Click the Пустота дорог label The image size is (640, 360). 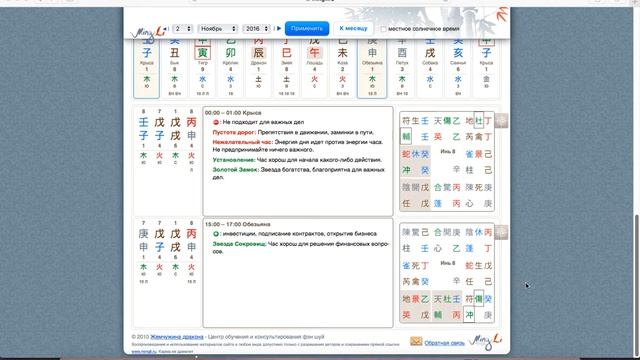point(234,132)
